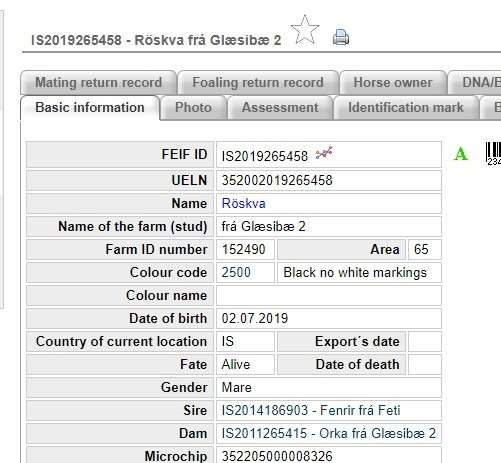Go to the Assessment tab
501x463 pixels.
tap(280, 108)
